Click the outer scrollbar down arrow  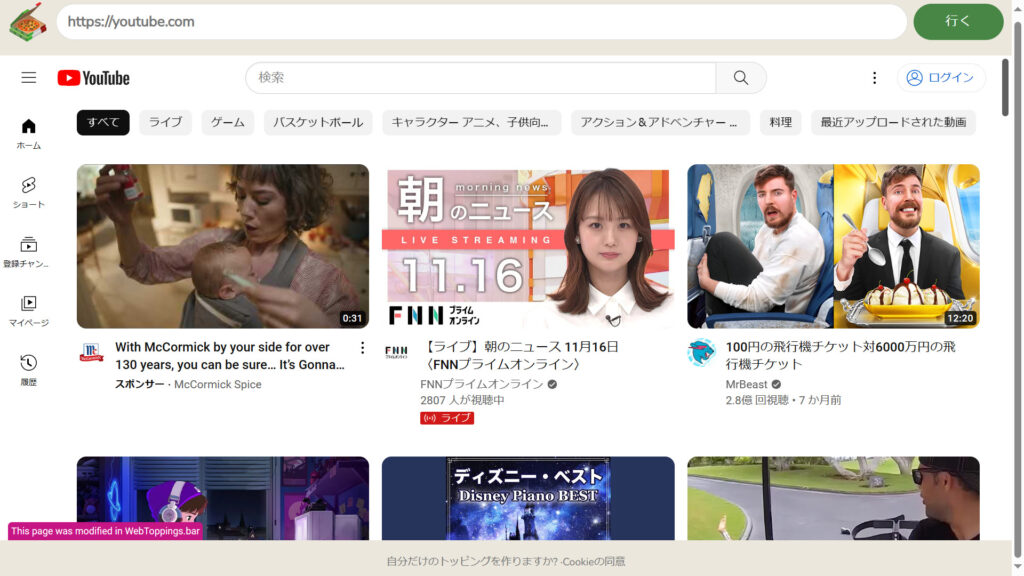coord(1017,567)
